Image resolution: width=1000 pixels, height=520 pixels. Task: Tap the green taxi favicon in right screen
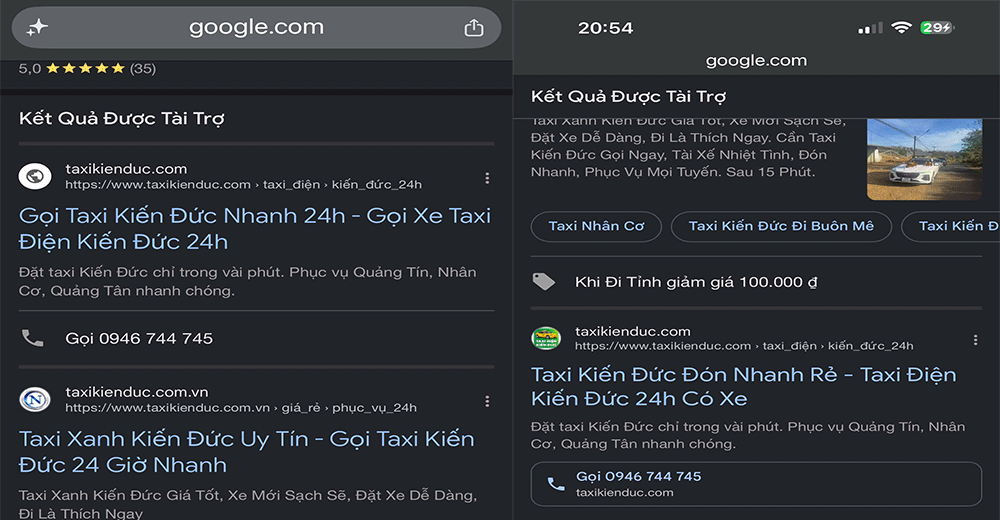546,338
